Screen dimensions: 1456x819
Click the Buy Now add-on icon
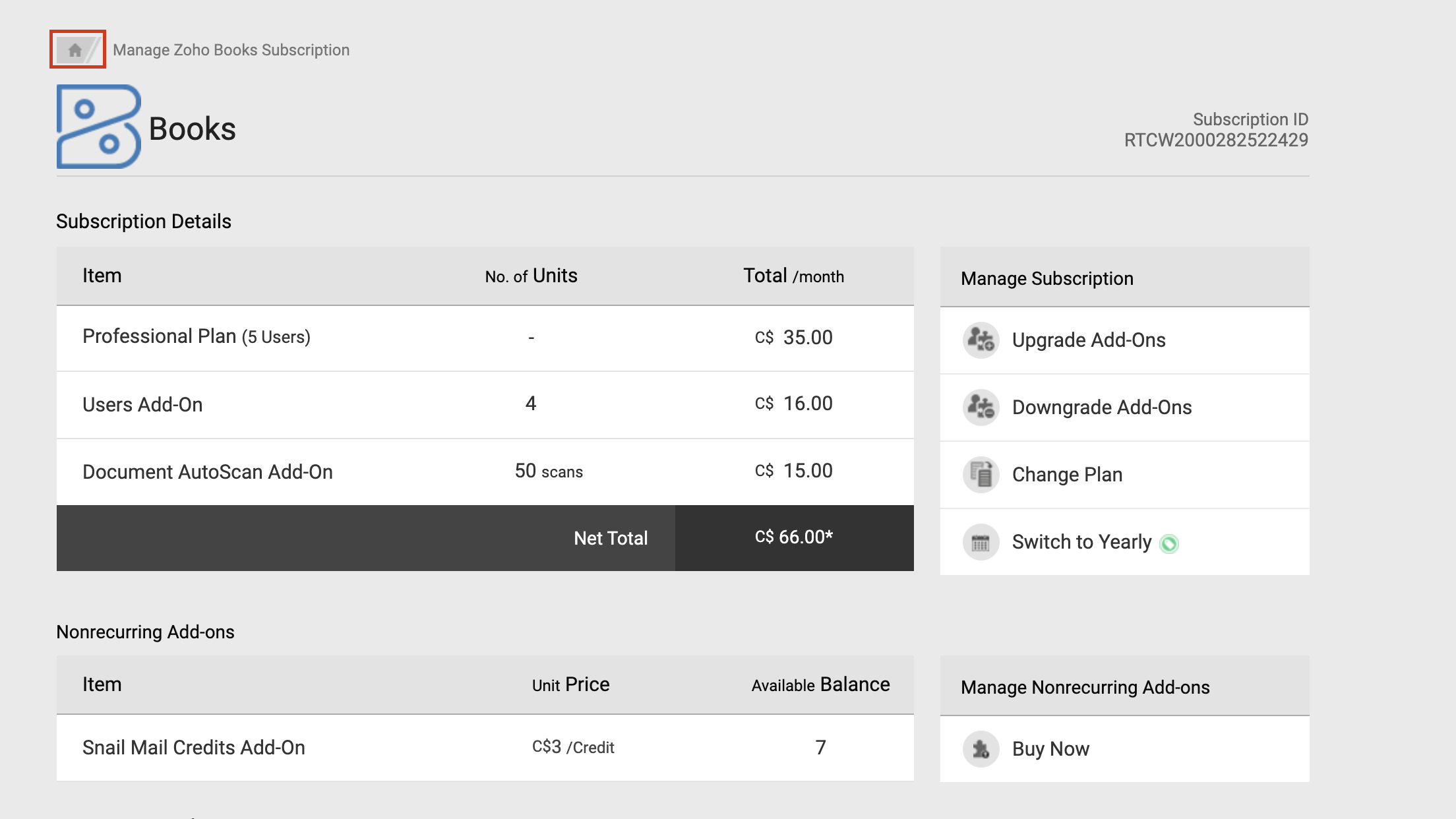point(981,749)
